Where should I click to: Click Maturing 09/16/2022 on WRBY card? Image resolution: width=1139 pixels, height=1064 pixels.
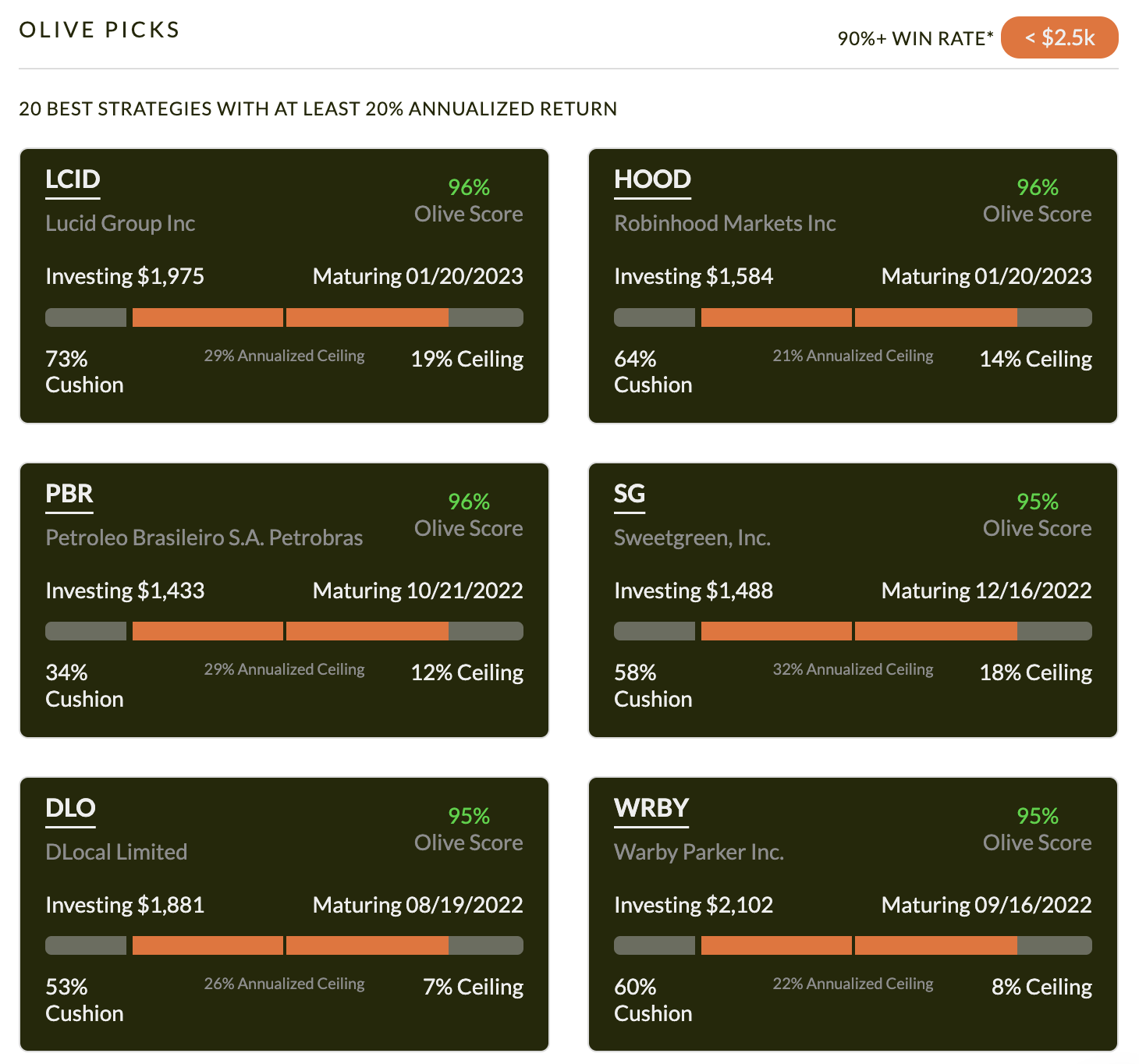point(987,906)
